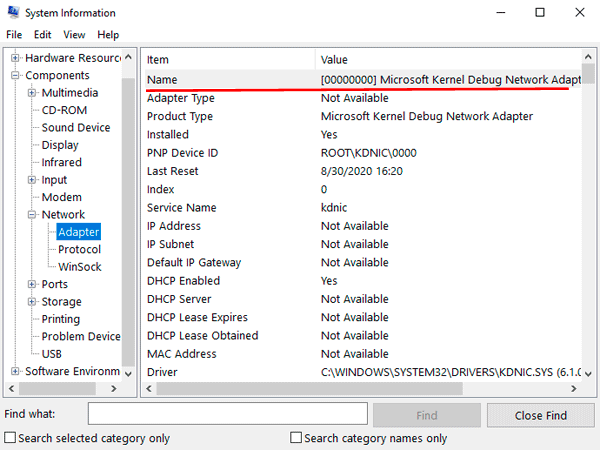Screen dimensions: 600x450
Task: Expand the Hardware Resources tree node
Action: click(x=15, y=58)
